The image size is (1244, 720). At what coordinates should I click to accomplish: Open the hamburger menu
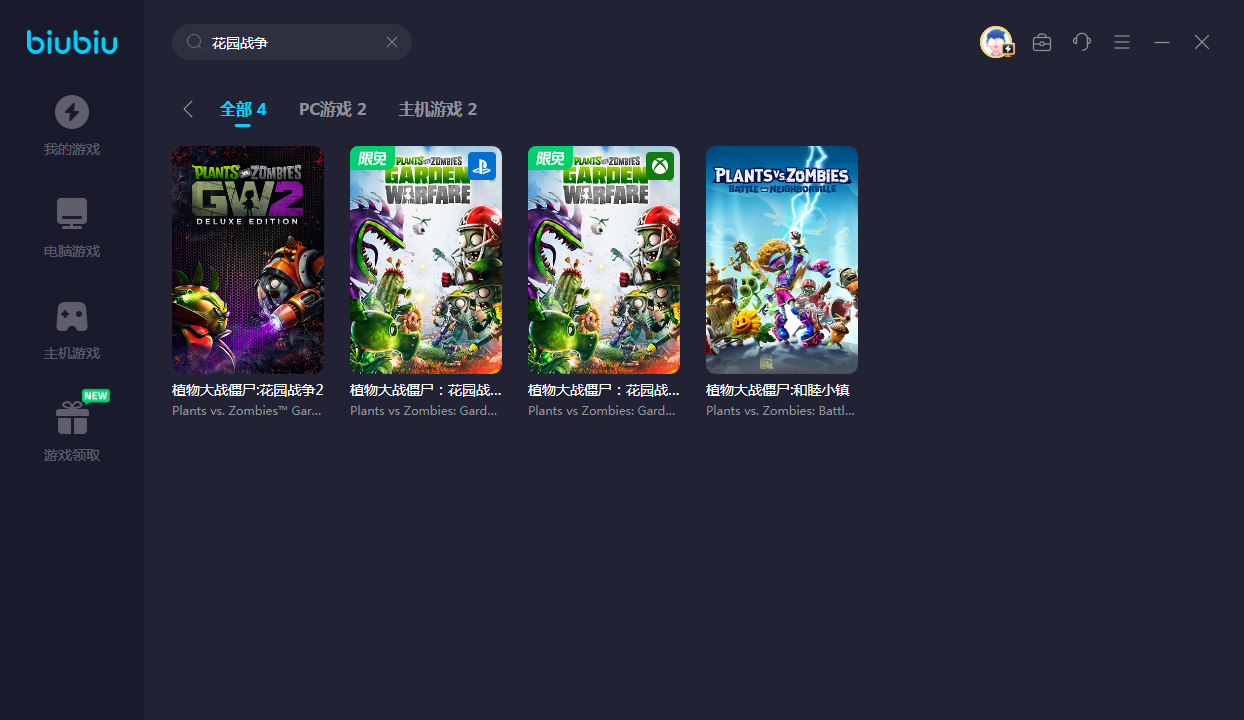pyautogui.click(x=1122, y=42)
